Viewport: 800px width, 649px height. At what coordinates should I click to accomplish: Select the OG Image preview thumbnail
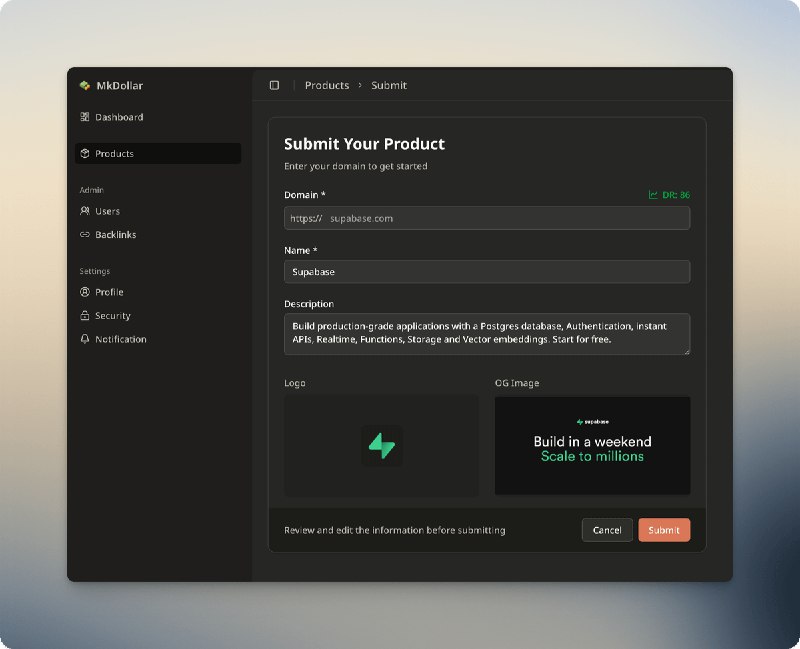(x=592, y=445)
